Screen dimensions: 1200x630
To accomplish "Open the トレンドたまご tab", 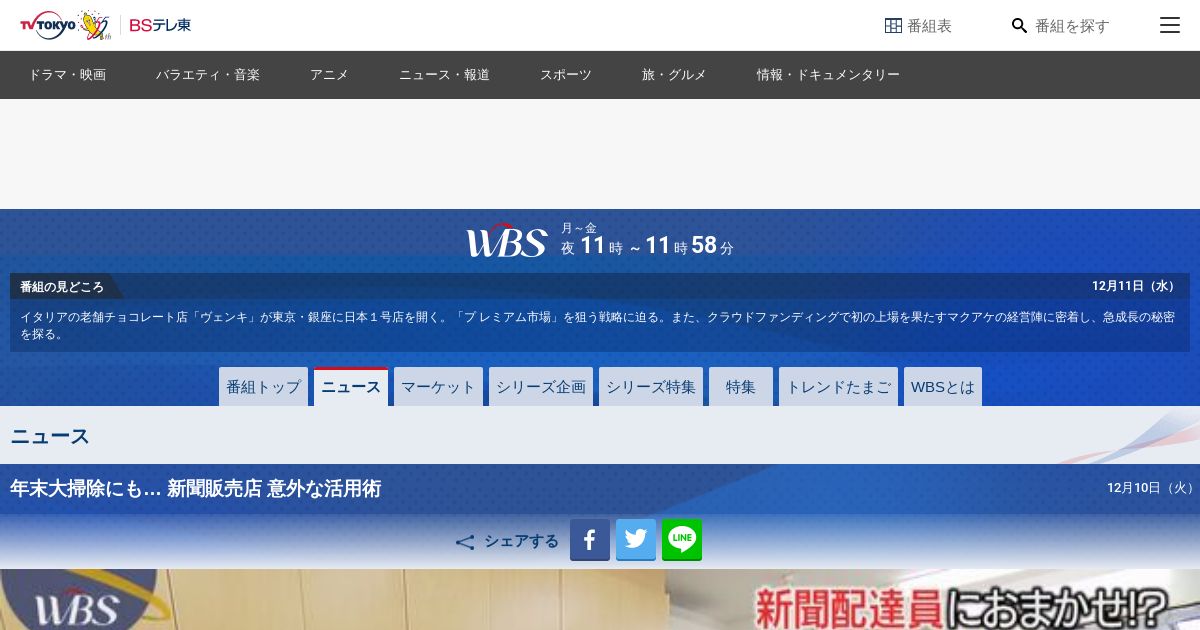I will pyautogui.click(x=838, y=387).
